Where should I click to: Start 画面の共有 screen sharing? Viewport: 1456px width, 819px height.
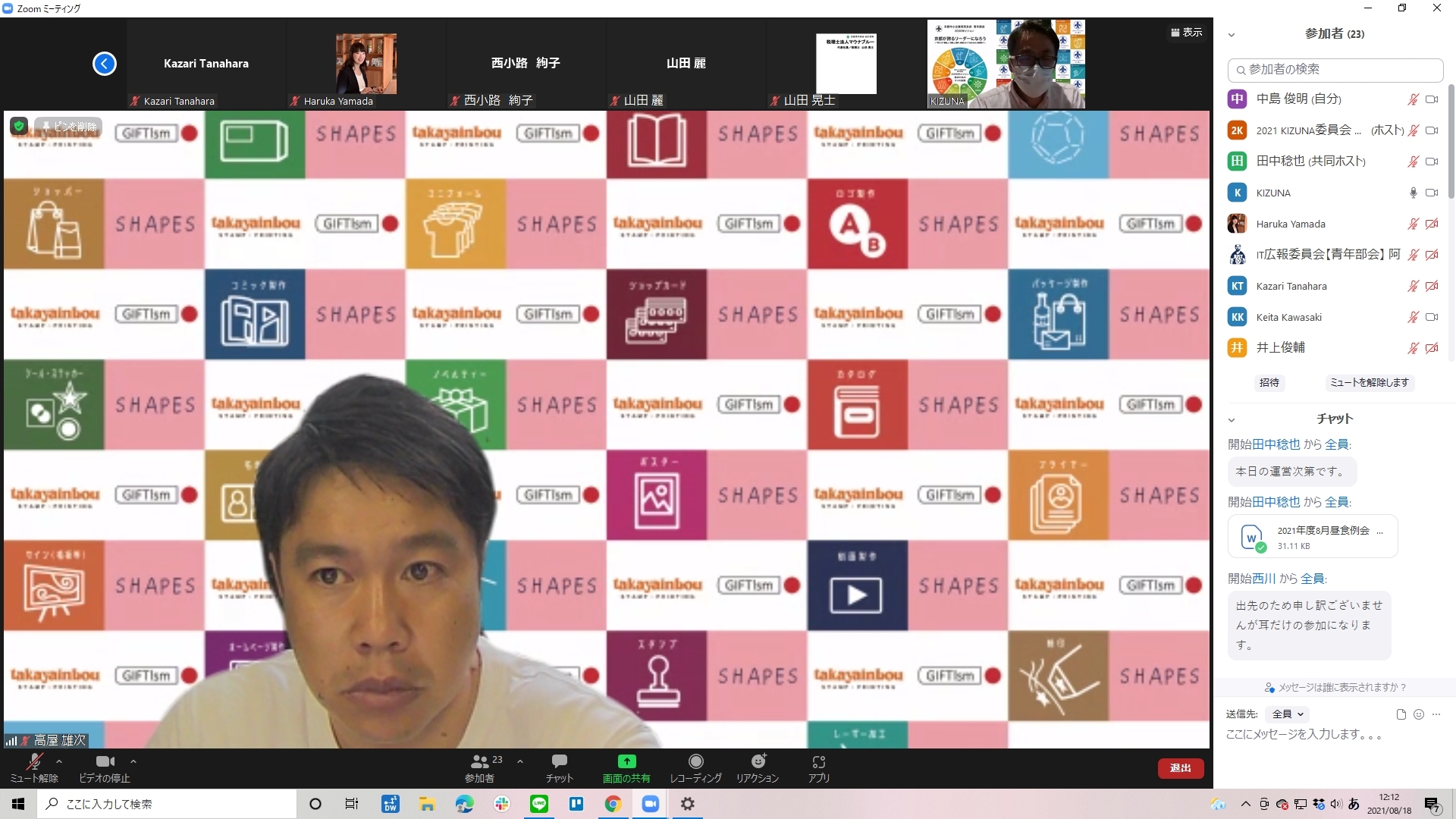tap(626, 767)
